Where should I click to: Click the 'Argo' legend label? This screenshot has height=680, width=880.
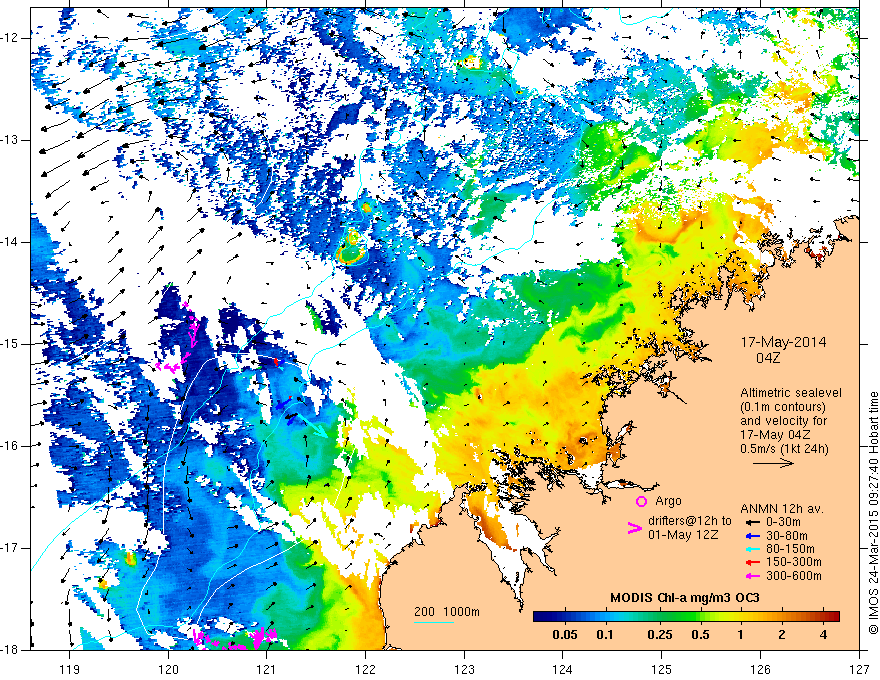click(x=668, y=501)
